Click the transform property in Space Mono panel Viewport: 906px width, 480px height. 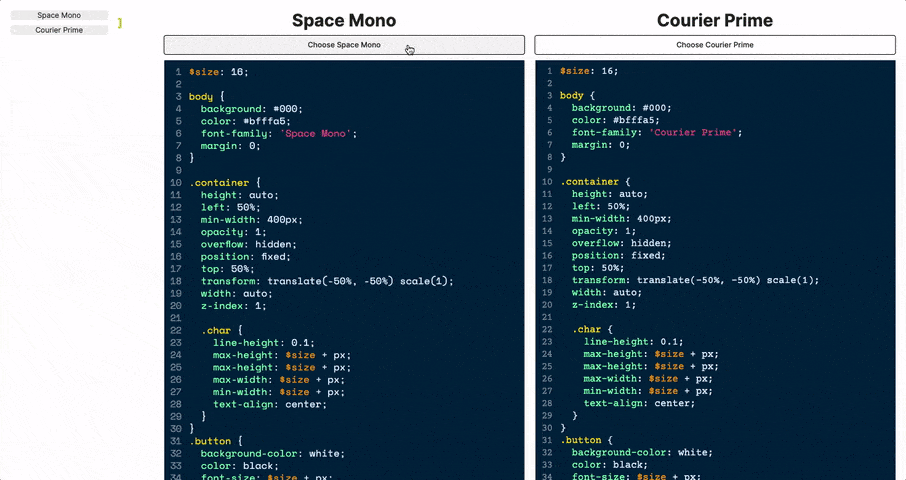point(226,281)
